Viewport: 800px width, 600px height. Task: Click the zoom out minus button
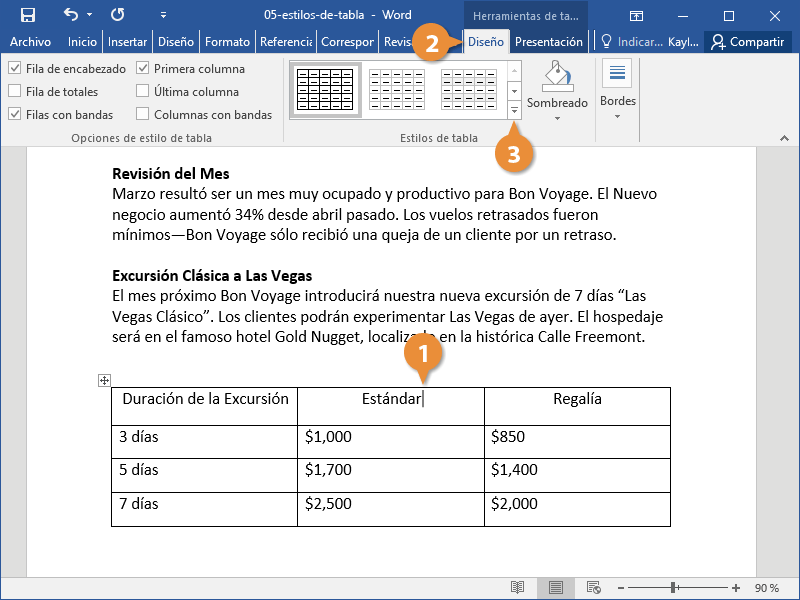pos(621,588)
